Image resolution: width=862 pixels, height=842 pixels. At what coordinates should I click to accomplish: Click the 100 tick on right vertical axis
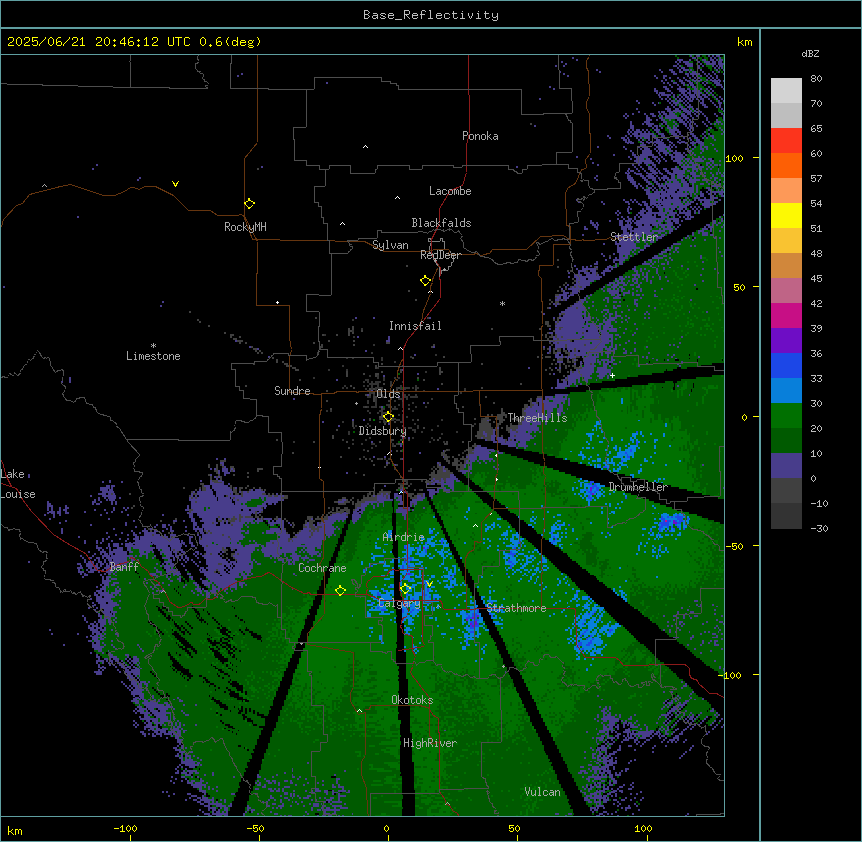coord(734,158)
